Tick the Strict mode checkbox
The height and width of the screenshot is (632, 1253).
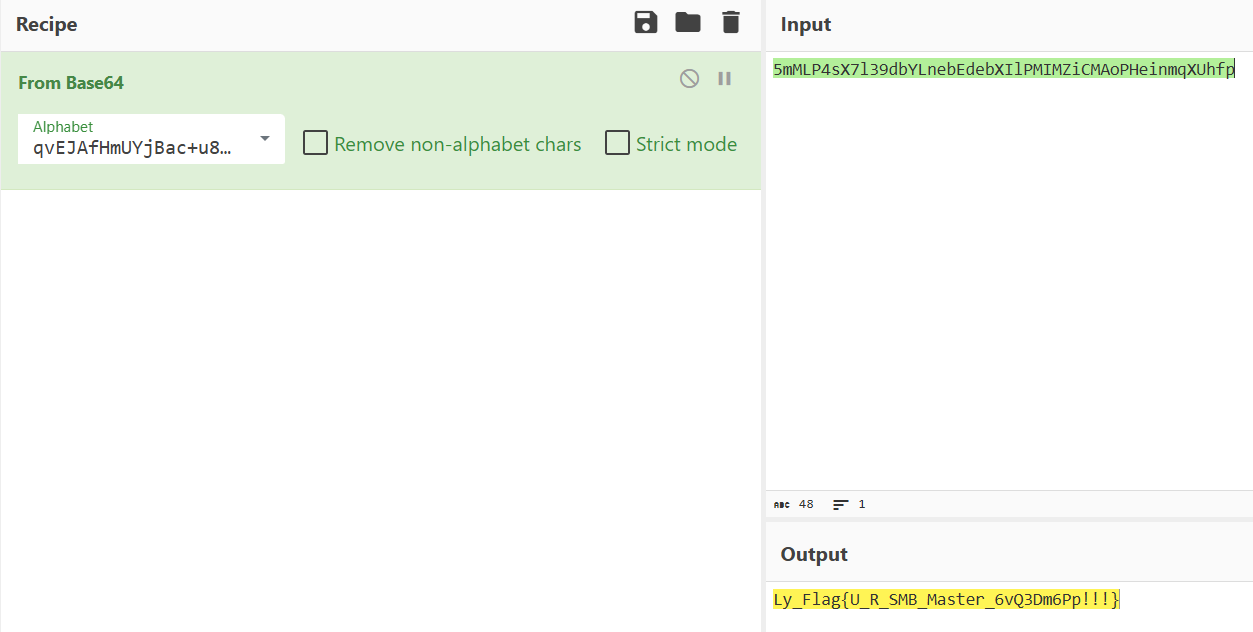[x=617, y=143]
